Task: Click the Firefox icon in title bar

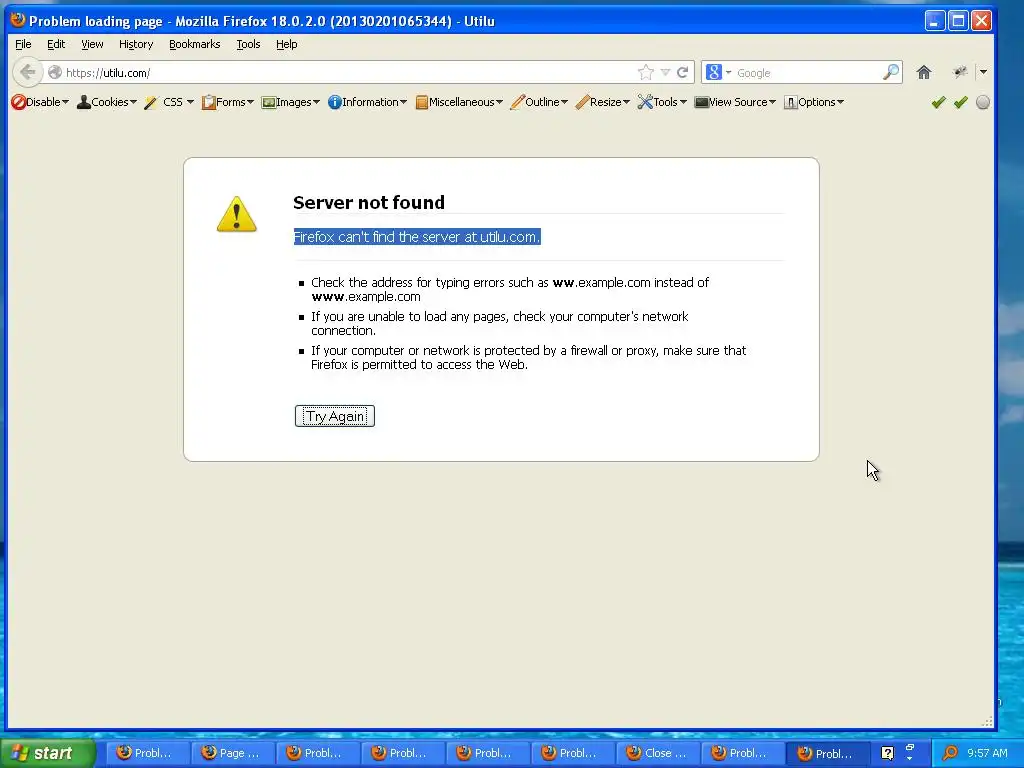Action: (18, 20)
